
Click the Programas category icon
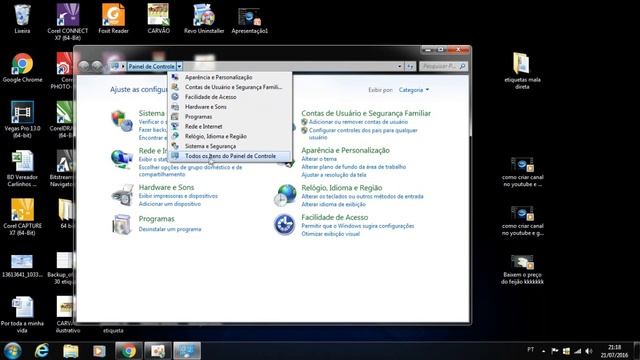122,224
